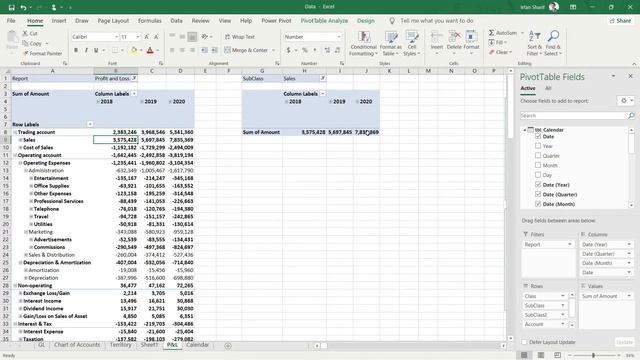640x360 pixels.
Task: Open Cell Styles gallery
Action: 411,43
